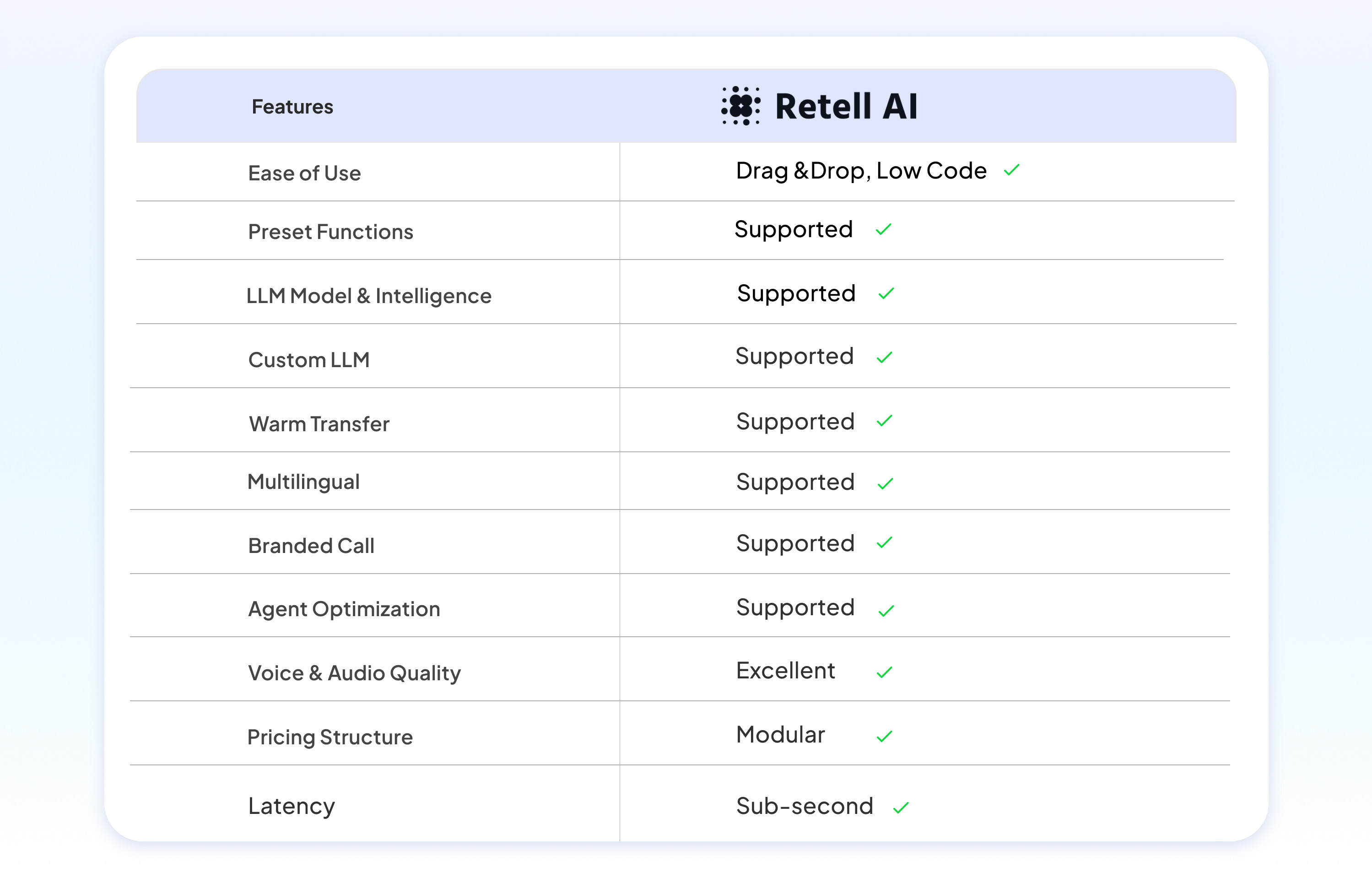1372x878 pixels.
Task: Click the checkmark beside Sub-second
Action: pos(901,808)
